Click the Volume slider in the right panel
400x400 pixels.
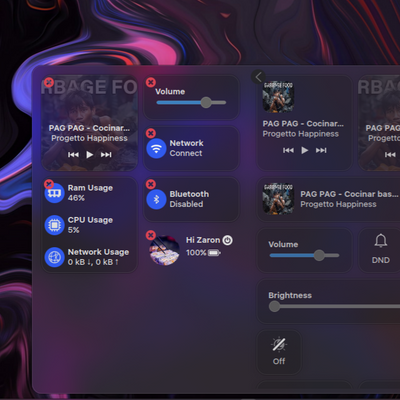click(304, 256)
